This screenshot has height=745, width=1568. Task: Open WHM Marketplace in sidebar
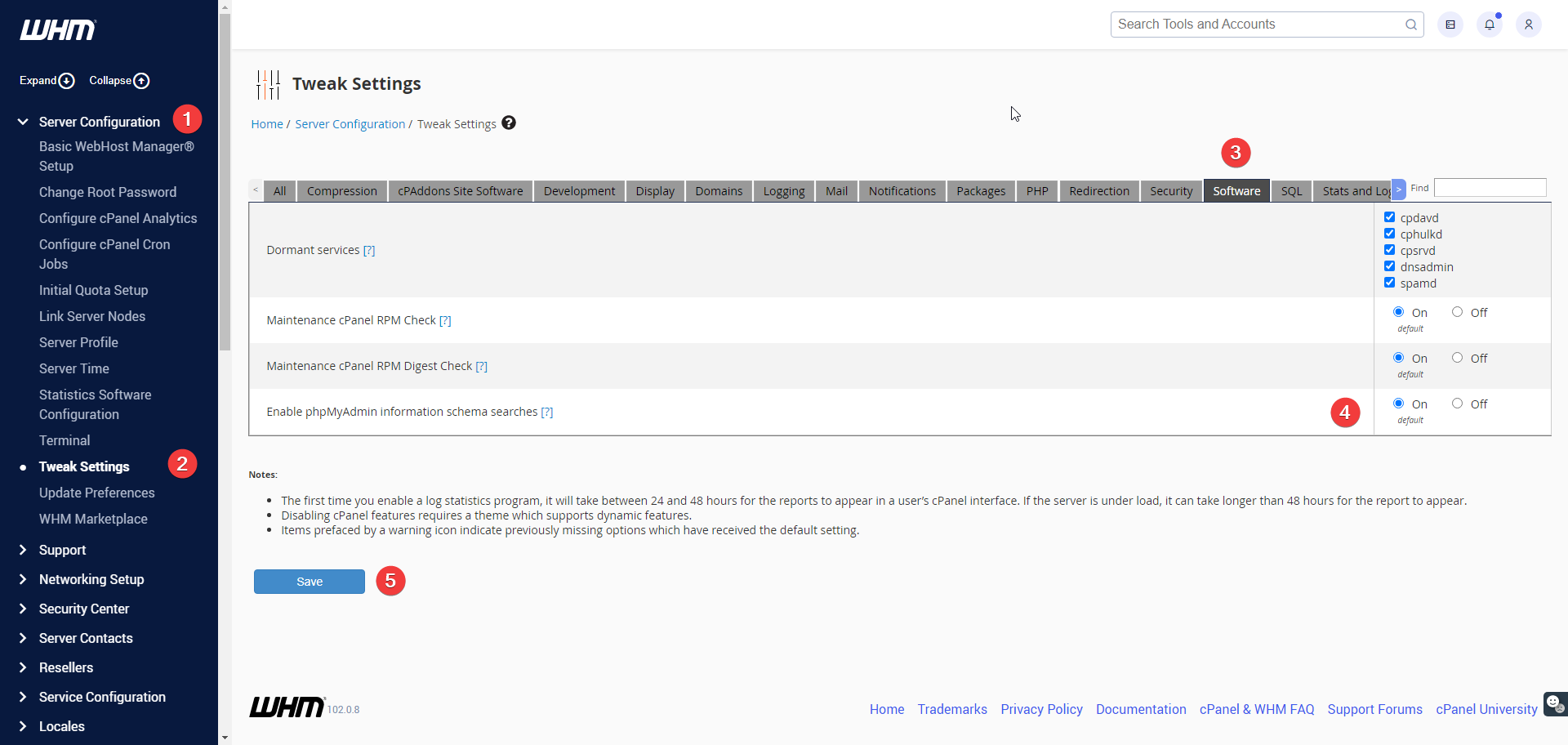pos(93,519)
